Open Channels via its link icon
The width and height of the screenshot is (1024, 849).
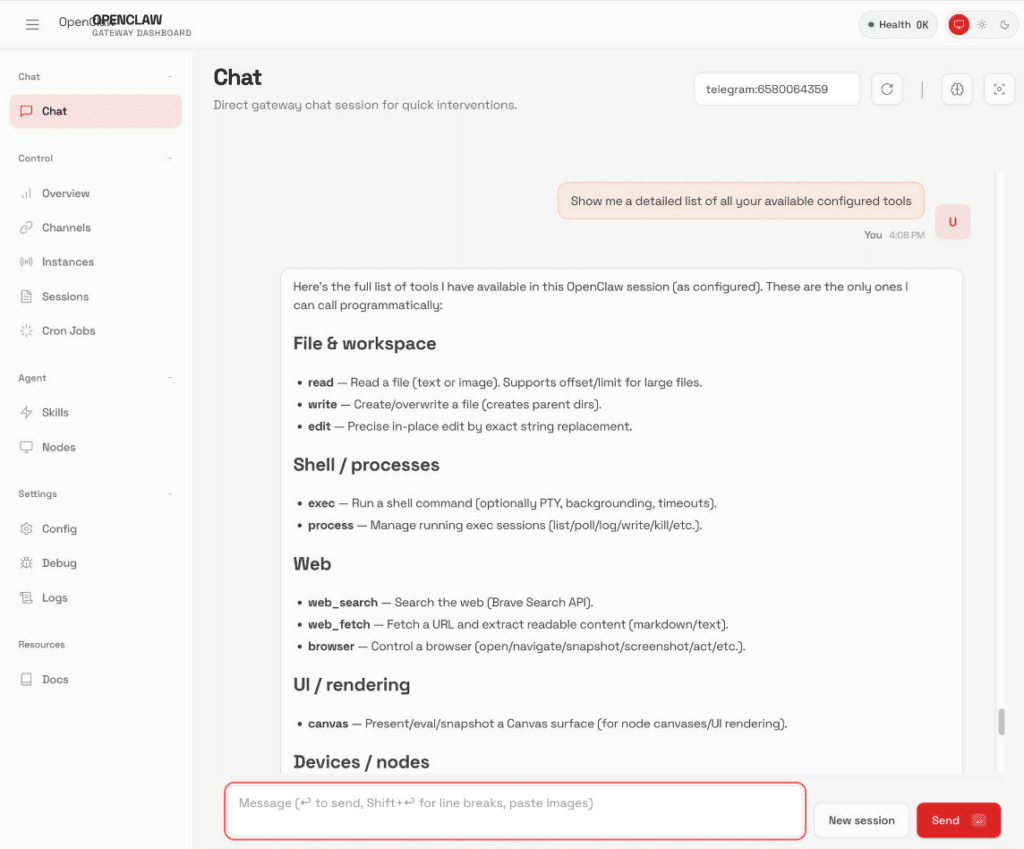pos(26,228)
